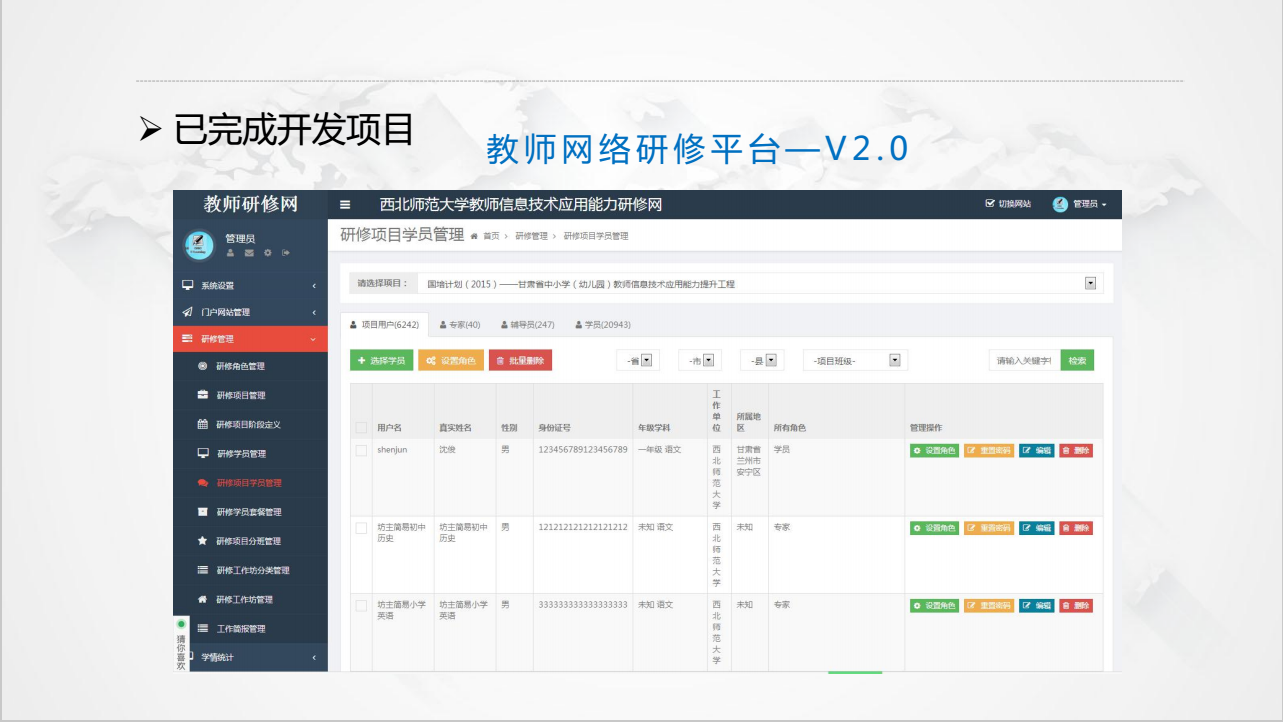
Task: Click the chat icon beside 研修项目学员管理
Action: point(203,482)
